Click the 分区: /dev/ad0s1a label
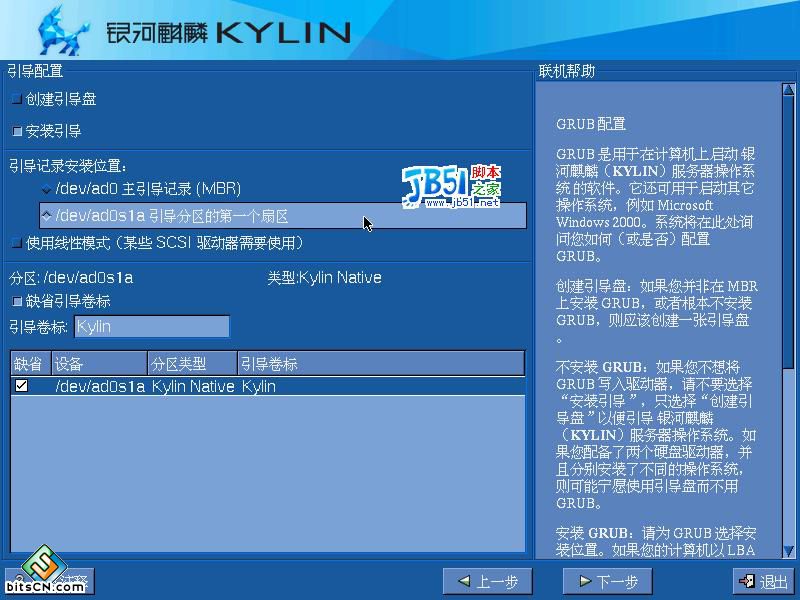The height and width of the screenshot is (600, 800). 71,278
